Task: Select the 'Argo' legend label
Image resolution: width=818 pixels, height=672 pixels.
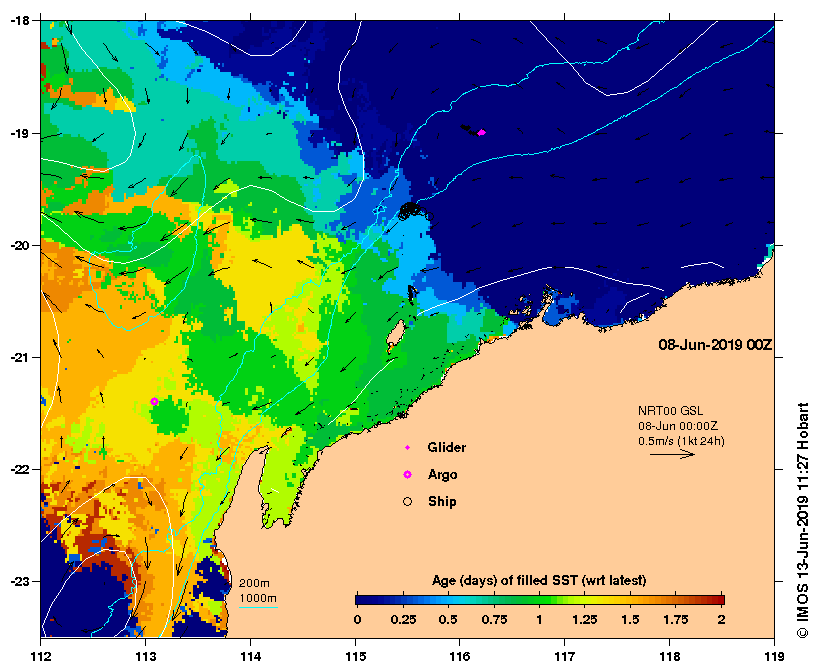Action: [442, 475]
